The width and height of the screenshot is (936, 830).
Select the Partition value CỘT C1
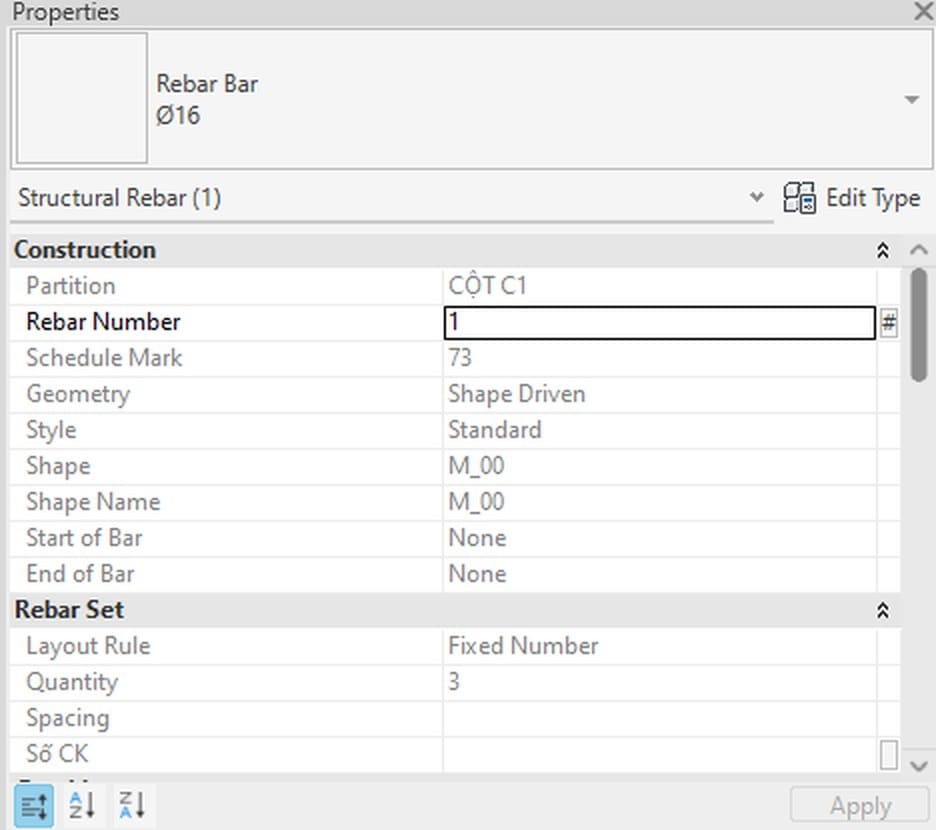click(487, 286)
